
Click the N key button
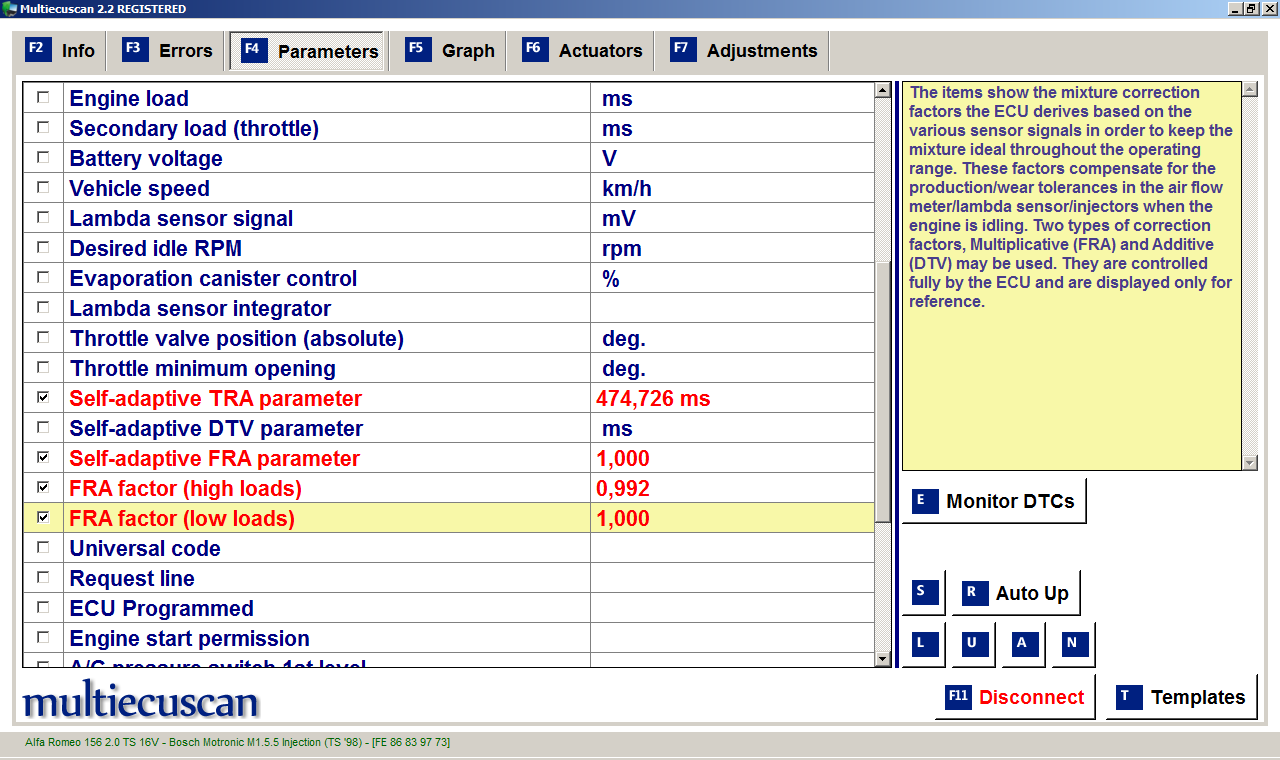point(1071,644)
